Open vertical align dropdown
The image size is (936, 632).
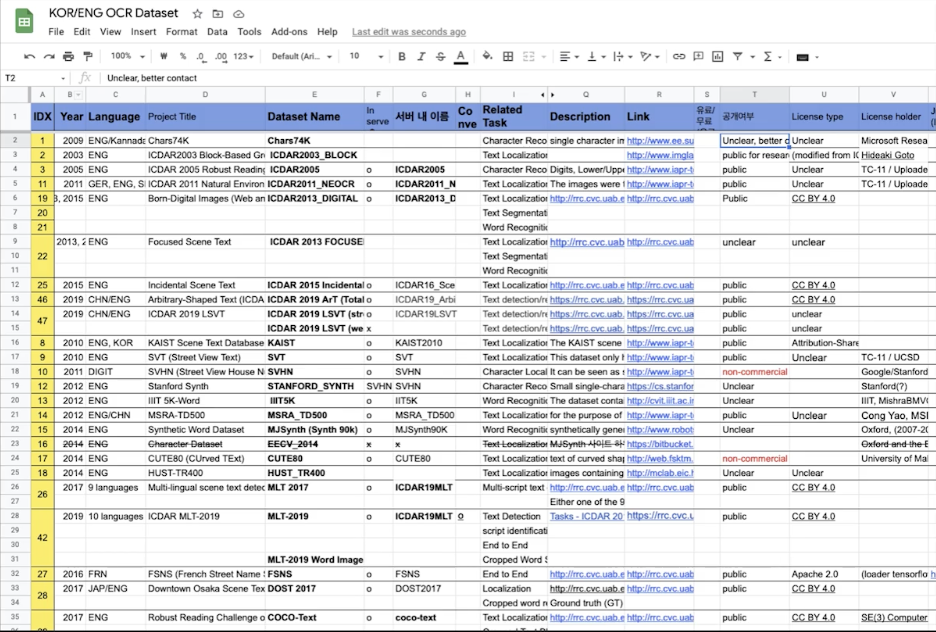point(596,56)
